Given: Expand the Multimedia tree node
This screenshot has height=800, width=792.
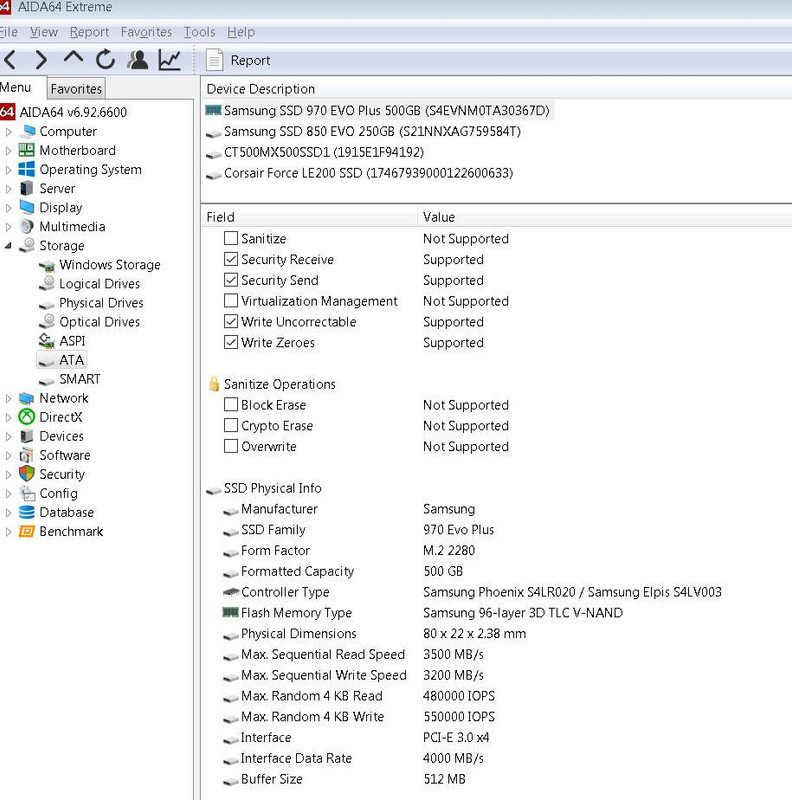Looking at the screenshot, I should [x=8, y=227].
